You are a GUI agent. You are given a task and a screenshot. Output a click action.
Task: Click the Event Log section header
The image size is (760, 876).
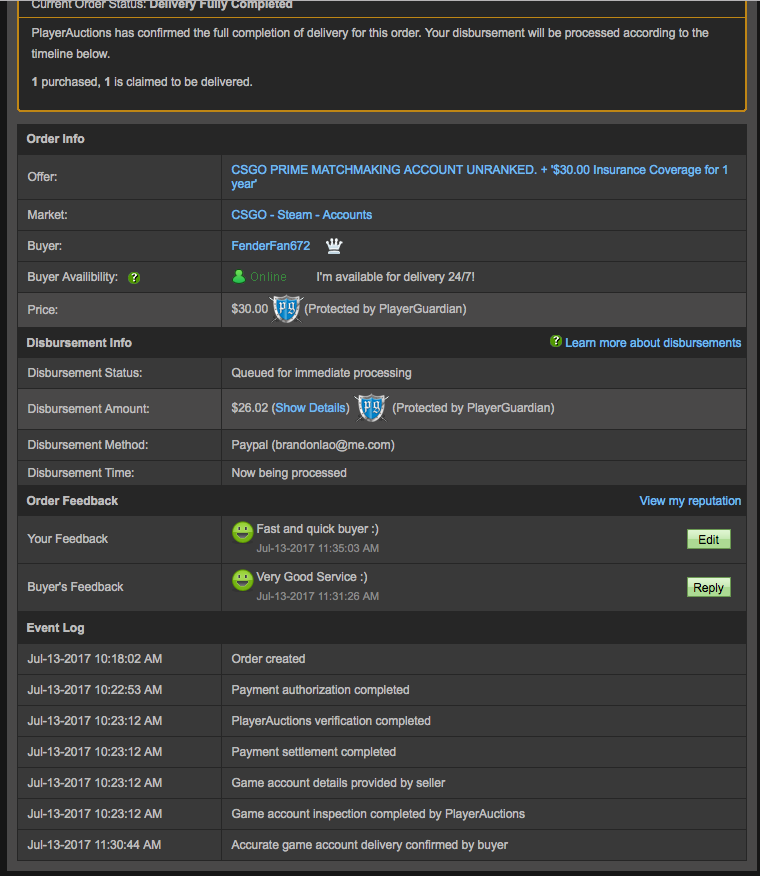pos(55,628)
